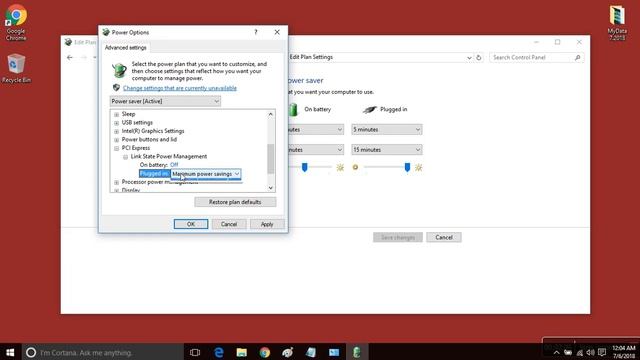This screenshot has height=360, width=640.
Task: Click Apply in Power Options
Action: pos(267,224)
